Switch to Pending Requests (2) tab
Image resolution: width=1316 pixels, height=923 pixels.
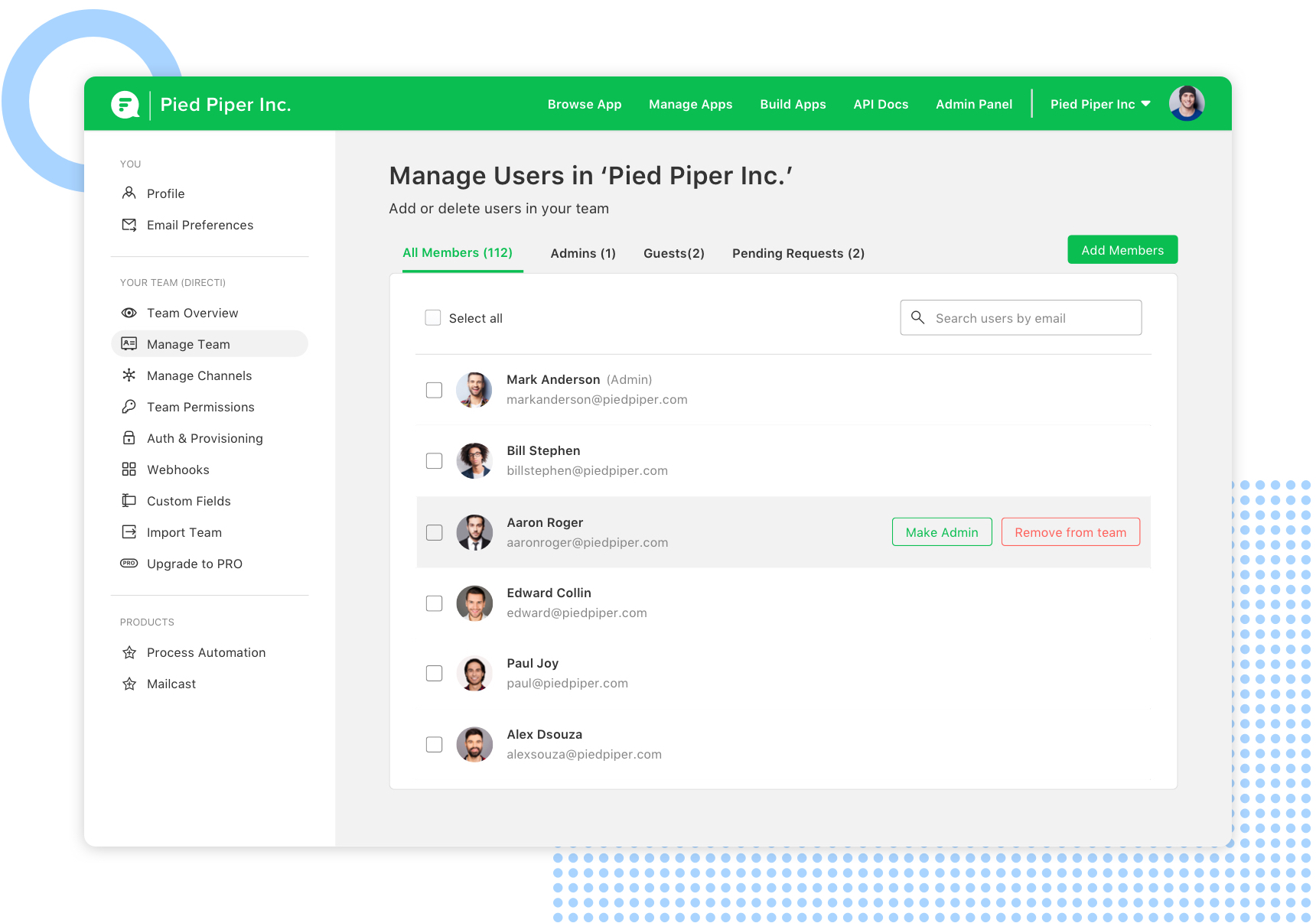tap(798, 253)
